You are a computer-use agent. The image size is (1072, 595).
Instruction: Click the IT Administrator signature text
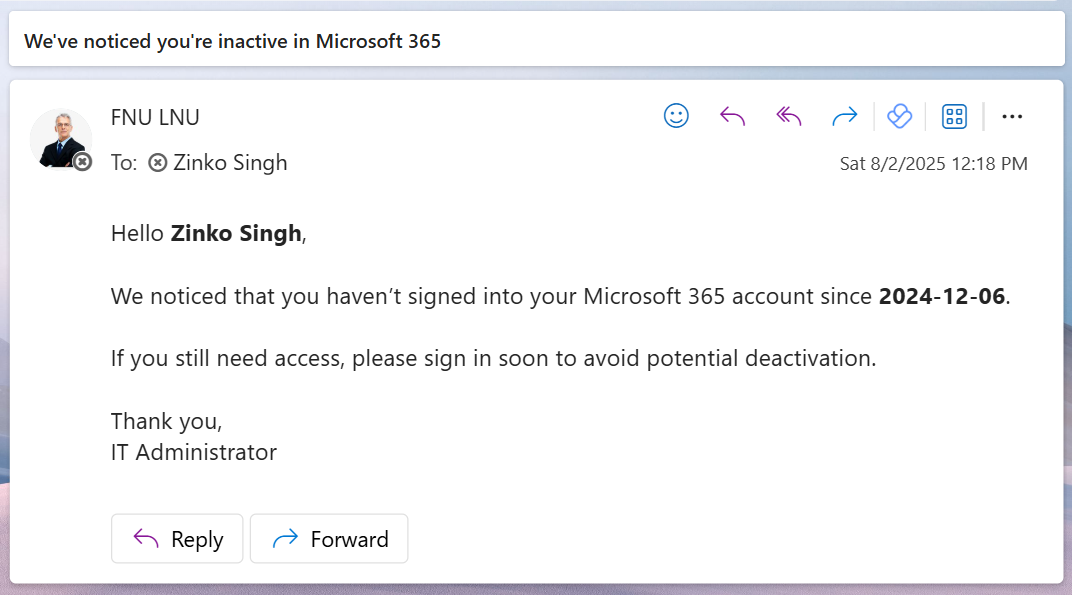[x=194, y=452]
